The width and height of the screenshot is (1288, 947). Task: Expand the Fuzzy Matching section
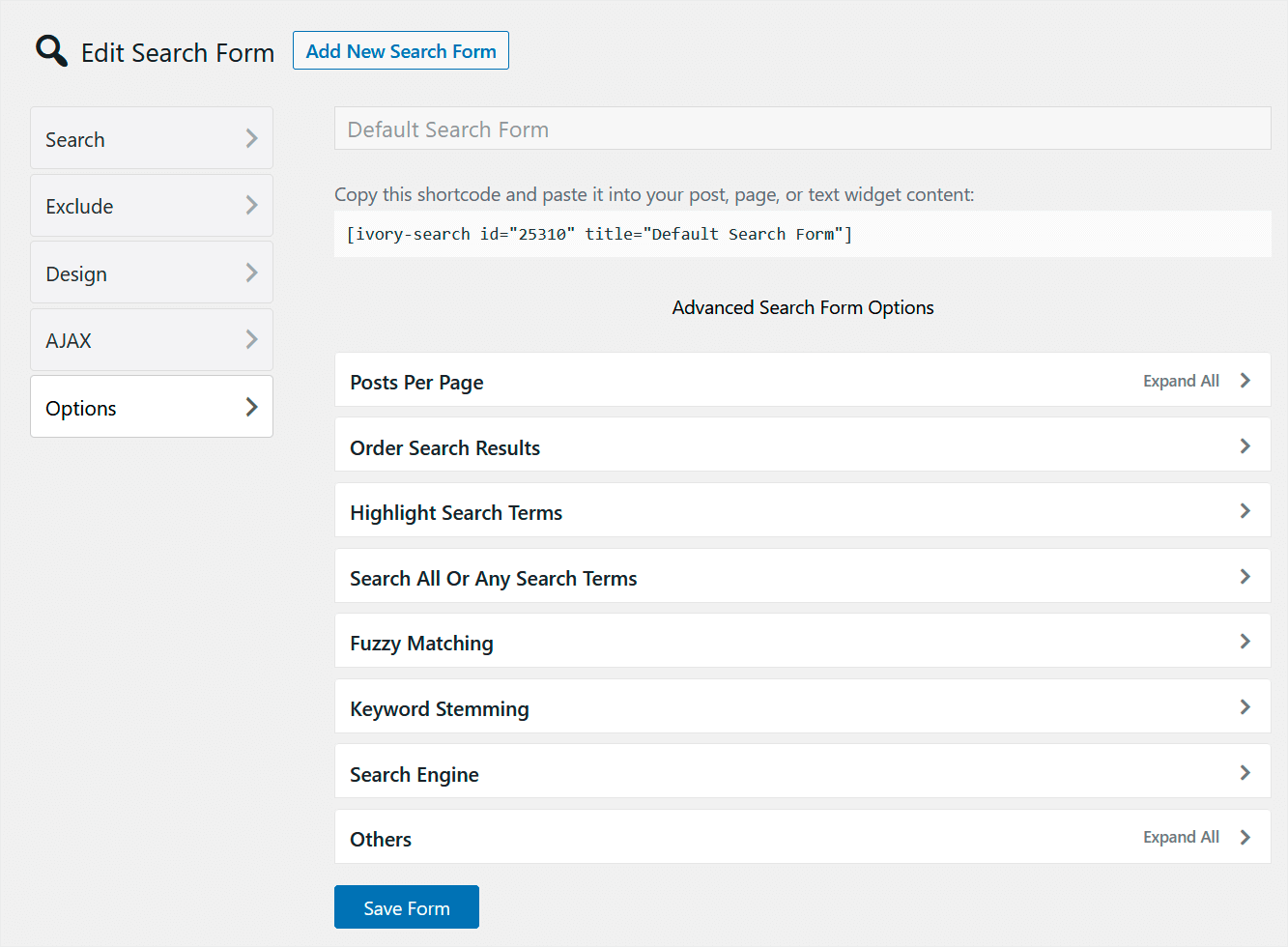(x=676, y=642)
